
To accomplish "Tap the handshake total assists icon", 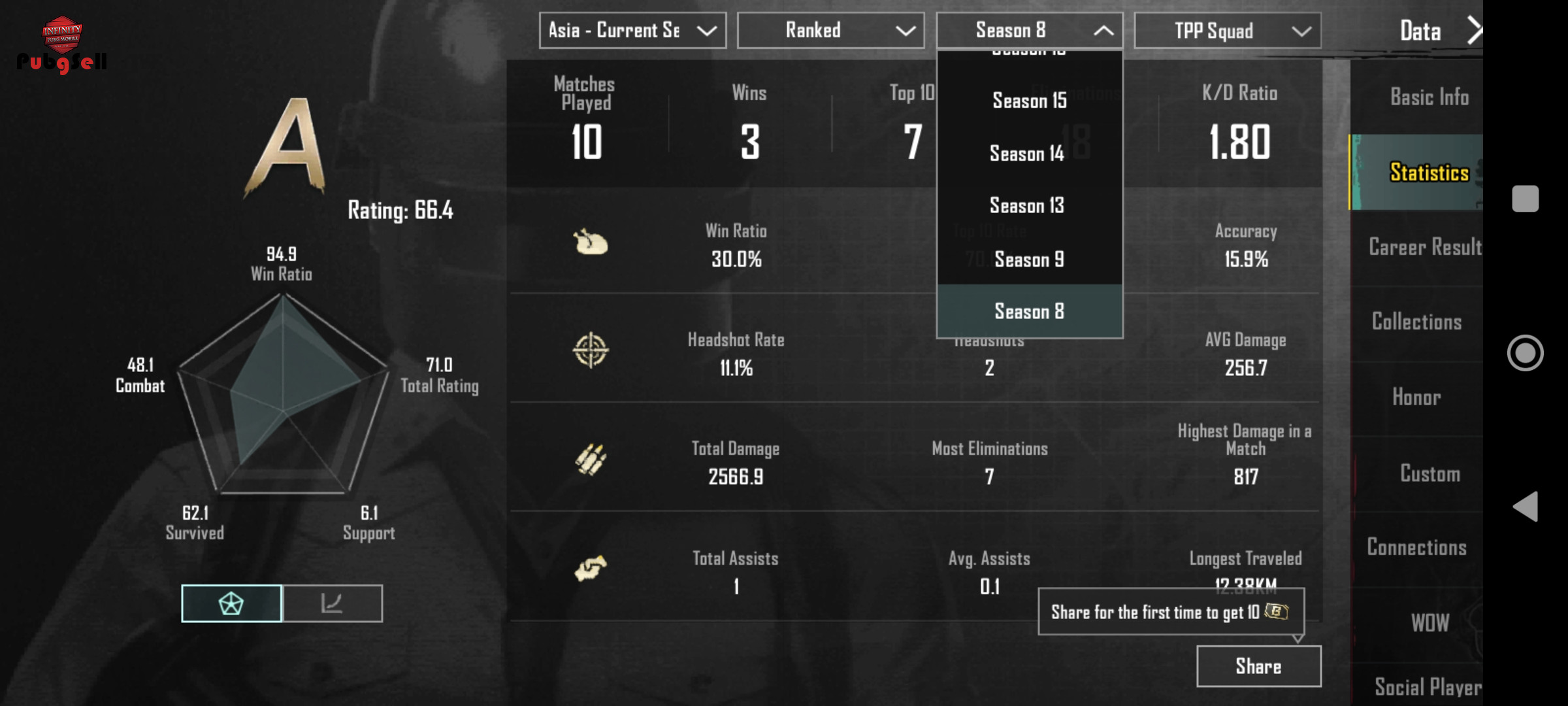I will [591, 568].
